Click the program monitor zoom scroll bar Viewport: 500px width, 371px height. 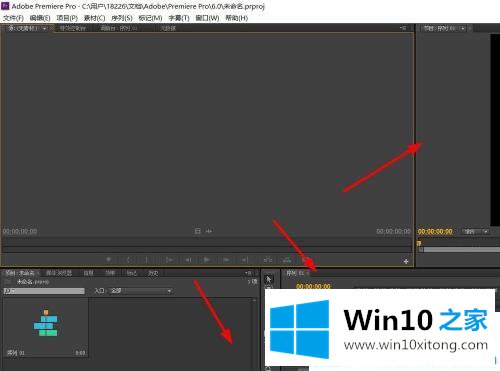point(462,249)
